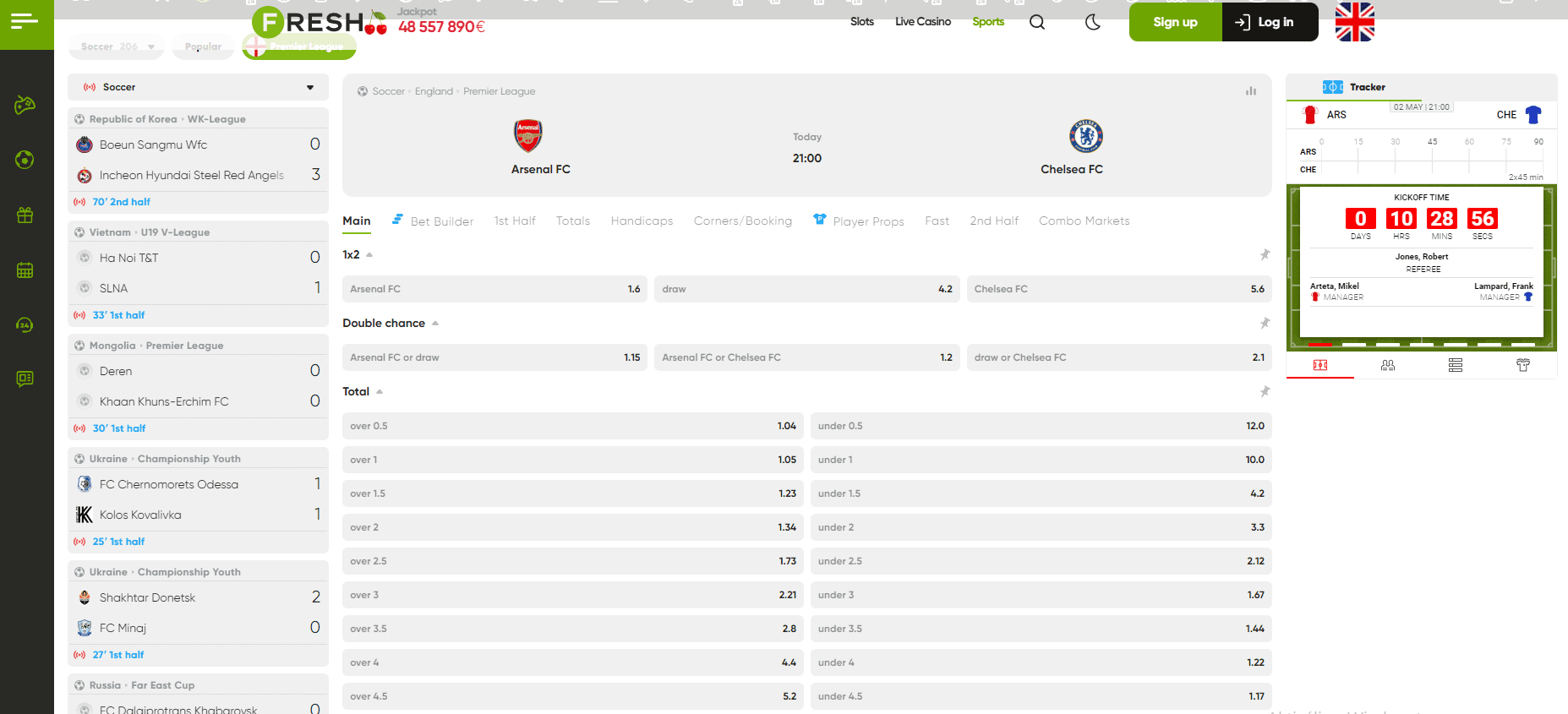Click the Bet Builder icon

(397, 220)
